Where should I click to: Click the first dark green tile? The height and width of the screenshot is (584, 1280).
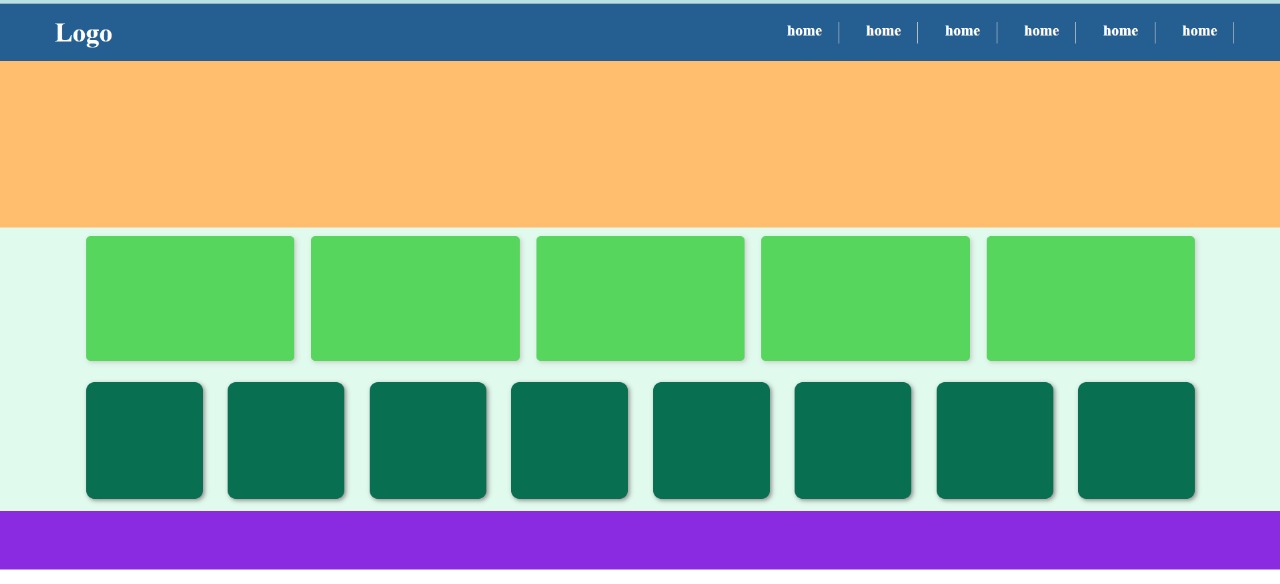144,440
